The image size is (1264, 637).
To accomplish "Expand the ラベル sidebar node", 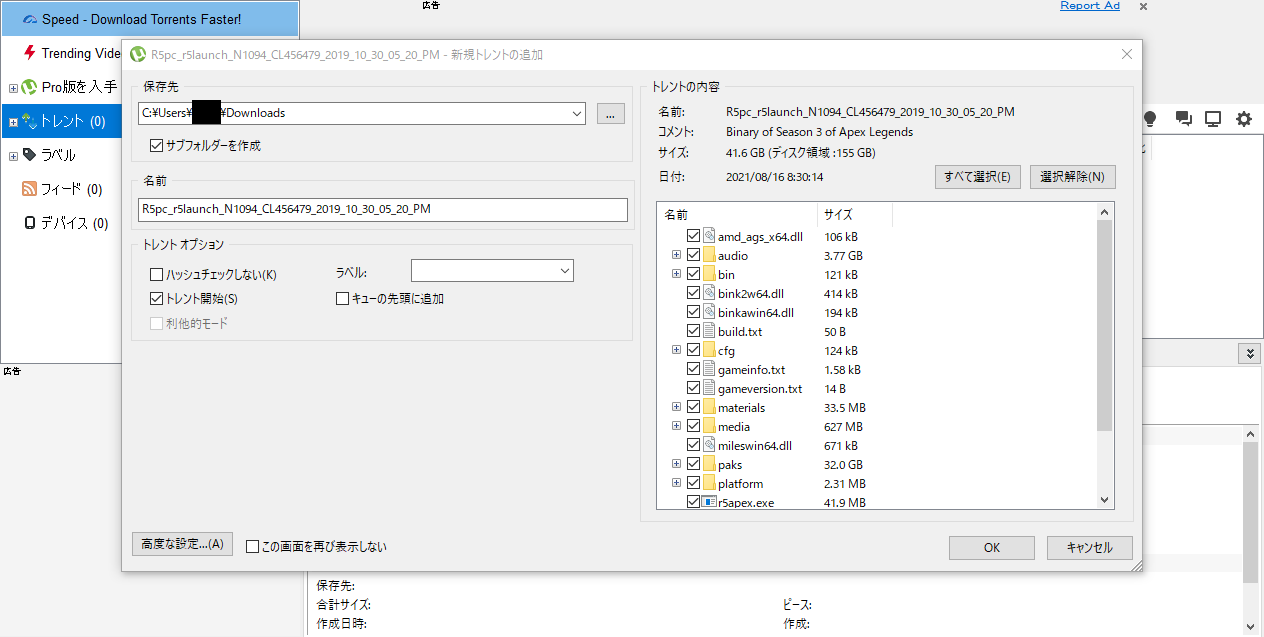I will (13, 156).
